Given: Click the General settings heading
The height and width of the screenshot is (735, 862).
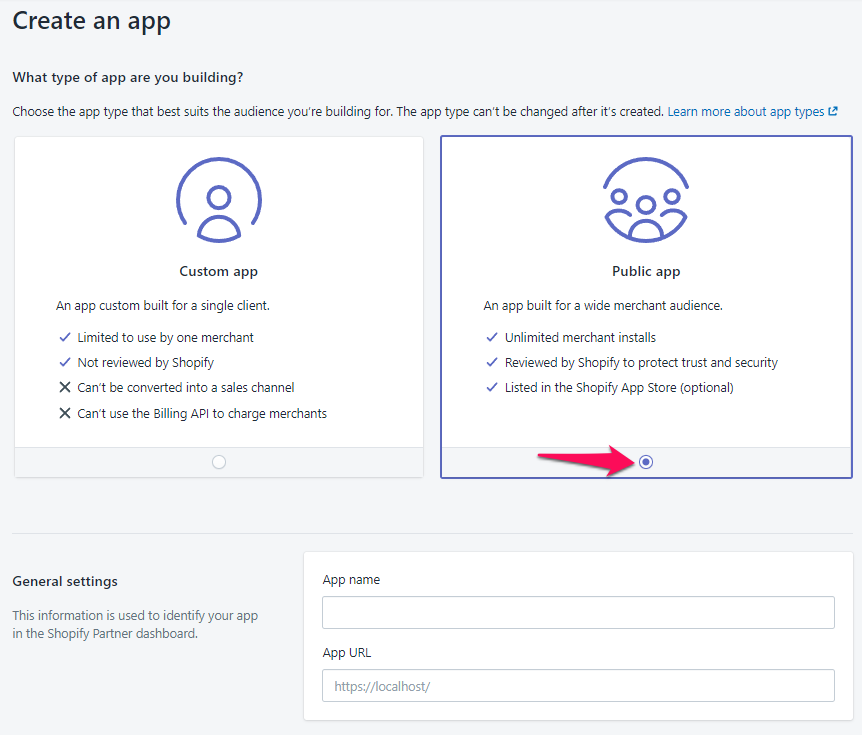Looking at the screenshot, I should (65, 582).
